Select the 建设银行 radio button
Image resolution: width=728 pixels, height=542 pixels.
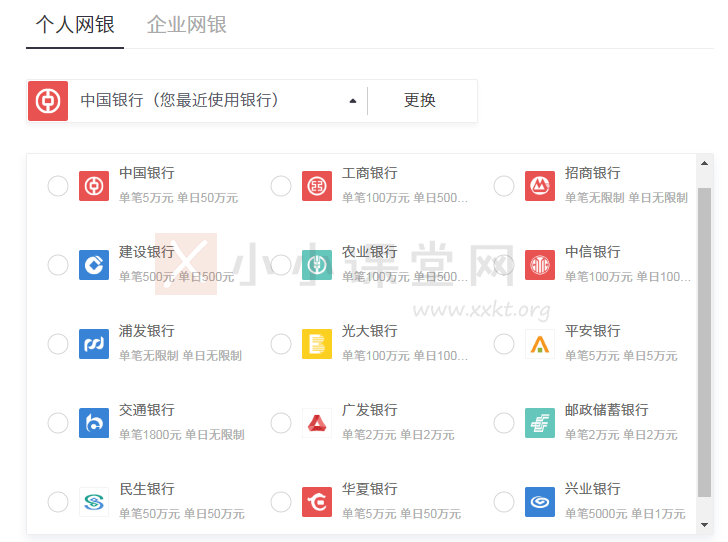(x=58, y=265)
